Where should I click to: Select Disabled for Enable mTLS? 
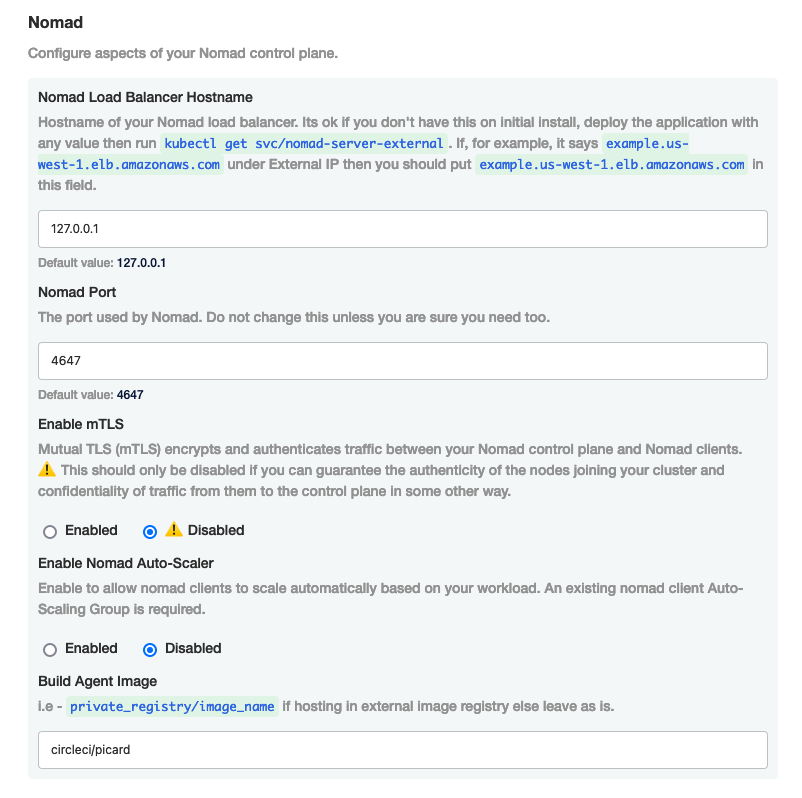(150, 531)
